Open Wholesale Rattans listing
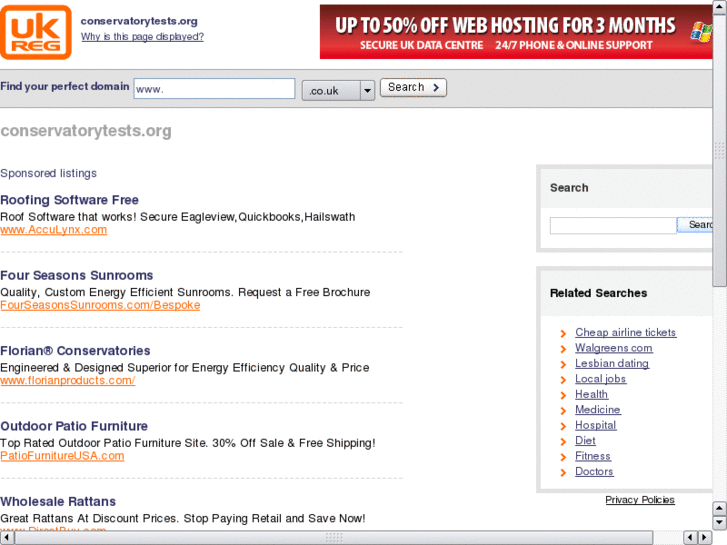The height and width of the screenshot is (545, 727). point(58,501)
